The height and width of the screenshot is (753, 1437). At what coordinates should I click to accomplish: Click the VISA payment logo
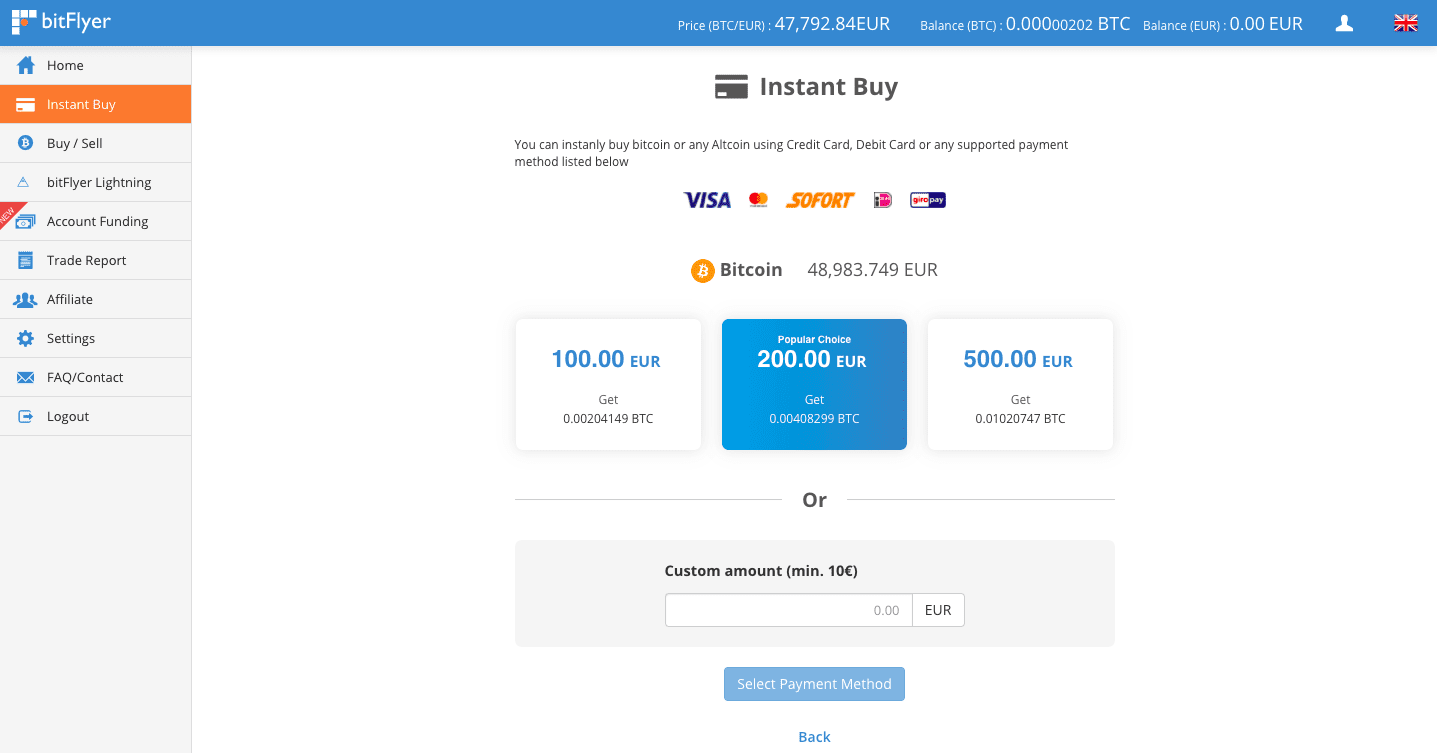pyautogui.click(x=707, y=200)
